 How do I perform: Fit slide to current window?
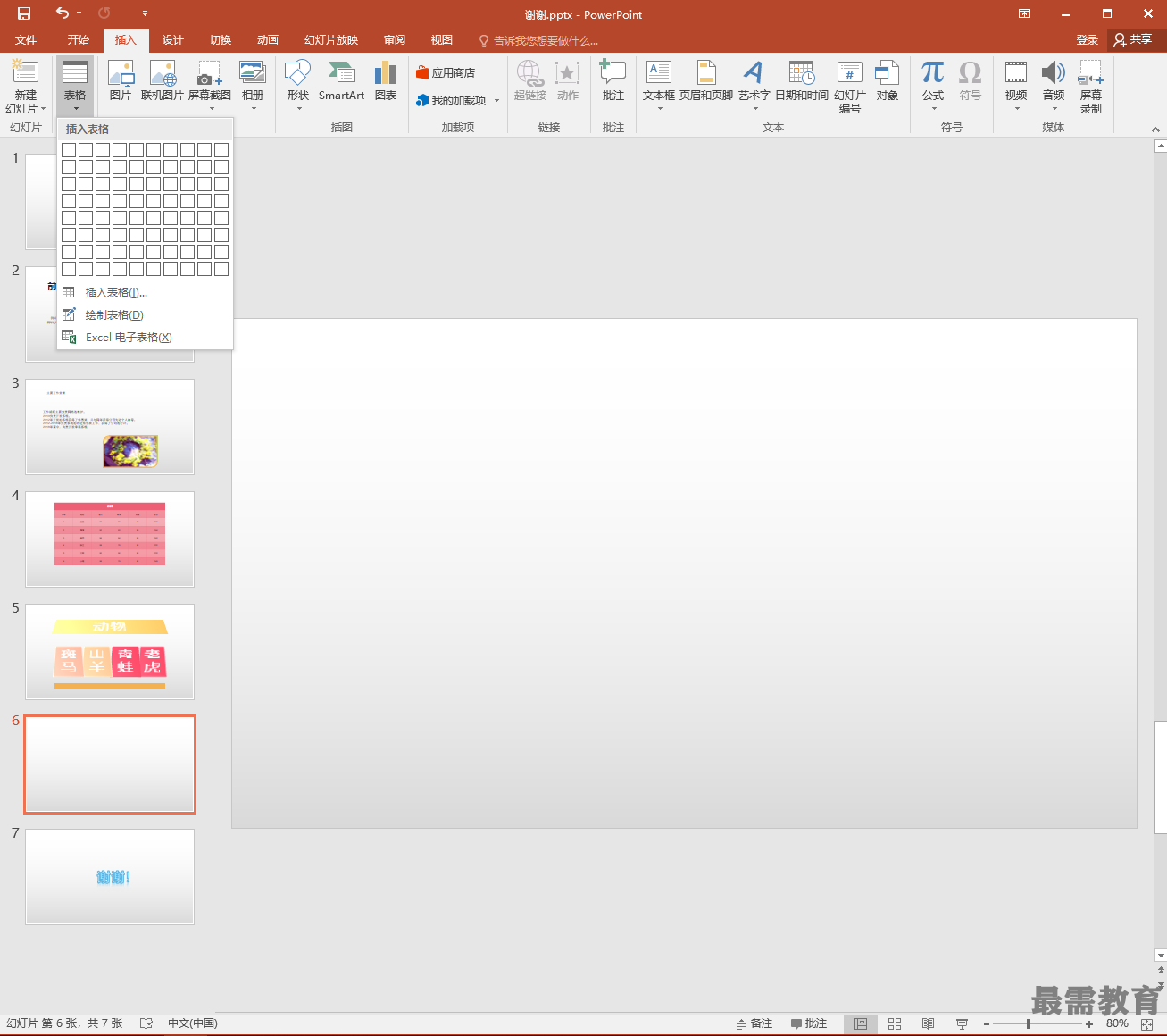click(1147, 1023)
